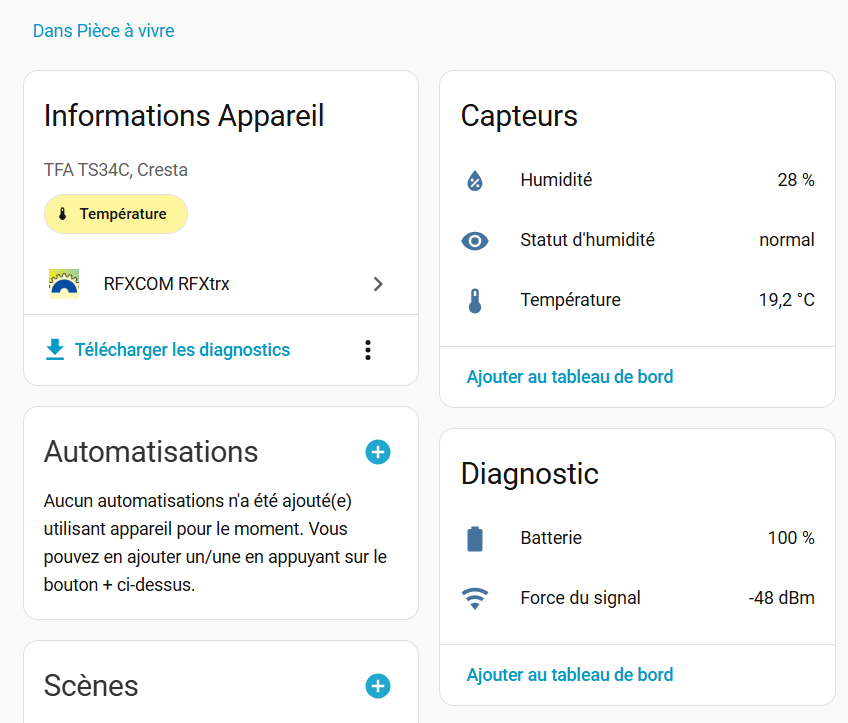Click the humidity water drop icon
This screenshot has height=723, width=848.
pyautogui.click(x=475, y=181)
